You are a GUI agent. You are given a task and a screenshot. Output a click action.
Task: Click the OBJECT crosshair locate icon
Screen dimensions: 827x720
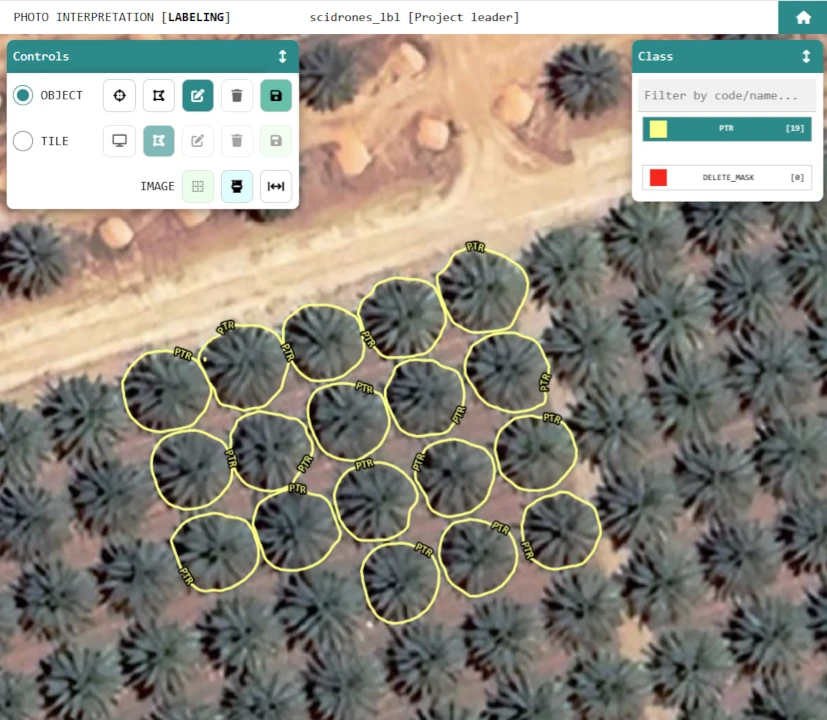click(x=120, y=95)
